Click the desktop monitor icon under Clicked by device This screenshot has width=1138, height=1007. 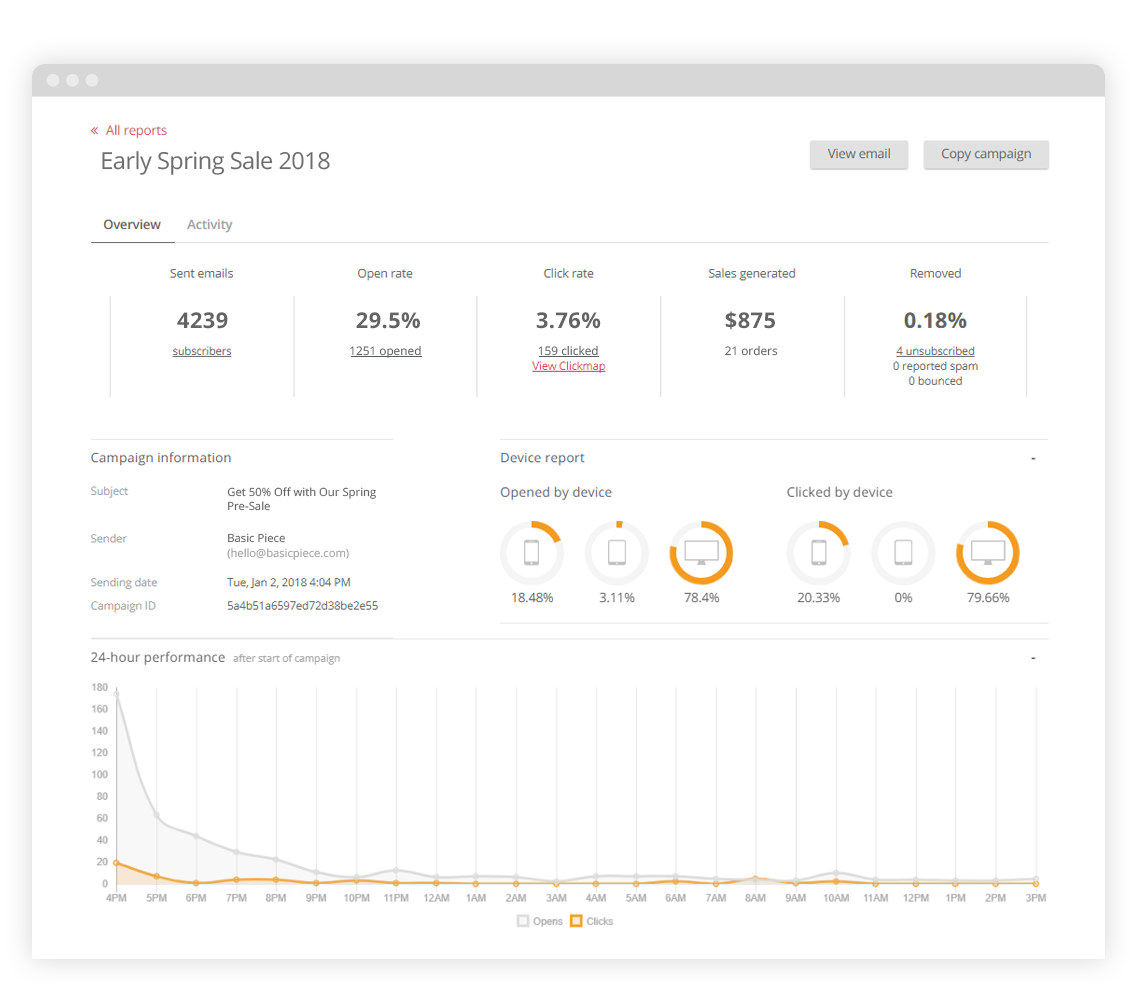pyautogui.click(x=988, y=552)
